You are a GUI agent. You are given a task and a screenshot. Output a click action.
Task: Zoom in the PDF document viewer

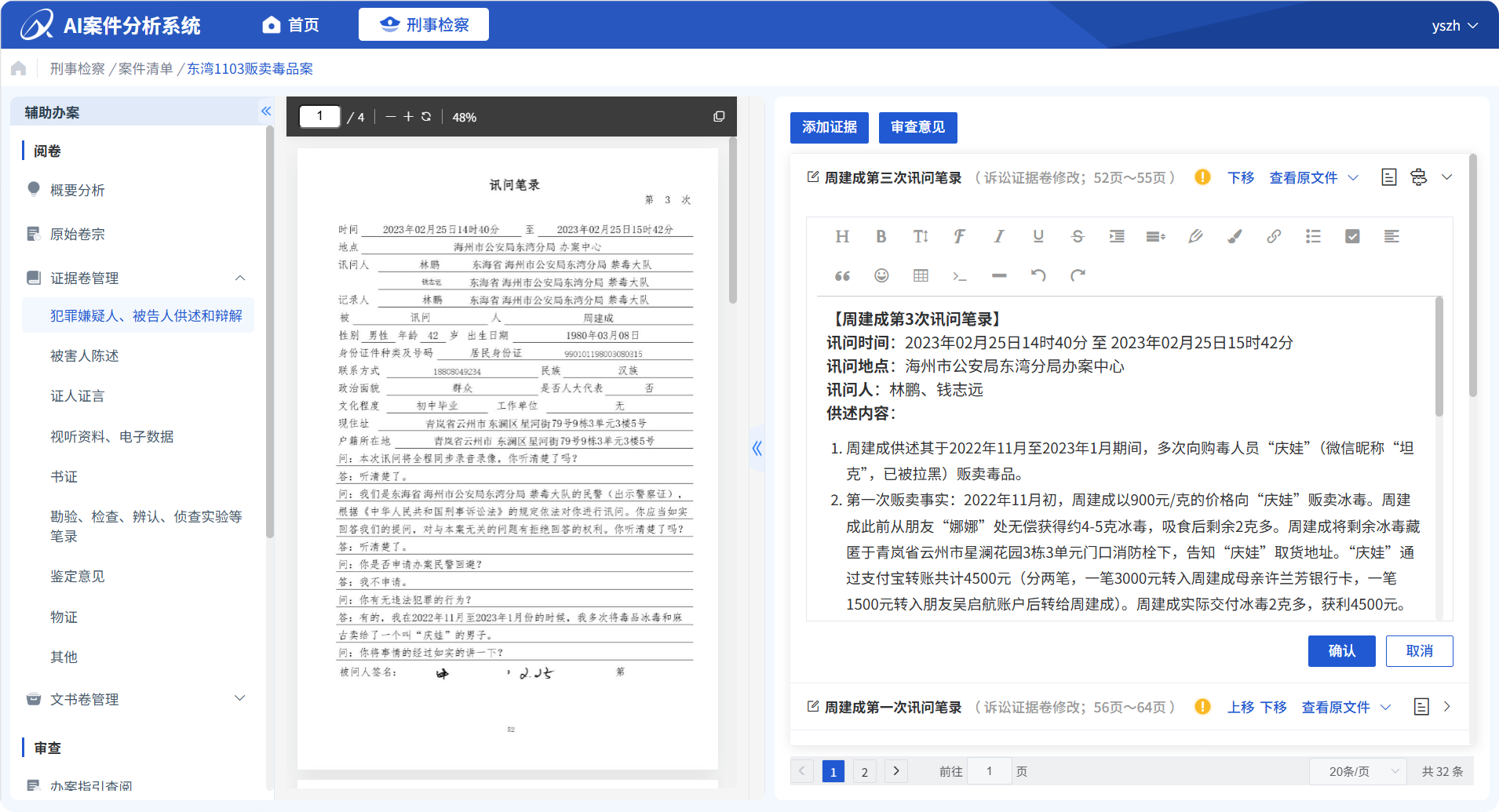click(408, 117)
